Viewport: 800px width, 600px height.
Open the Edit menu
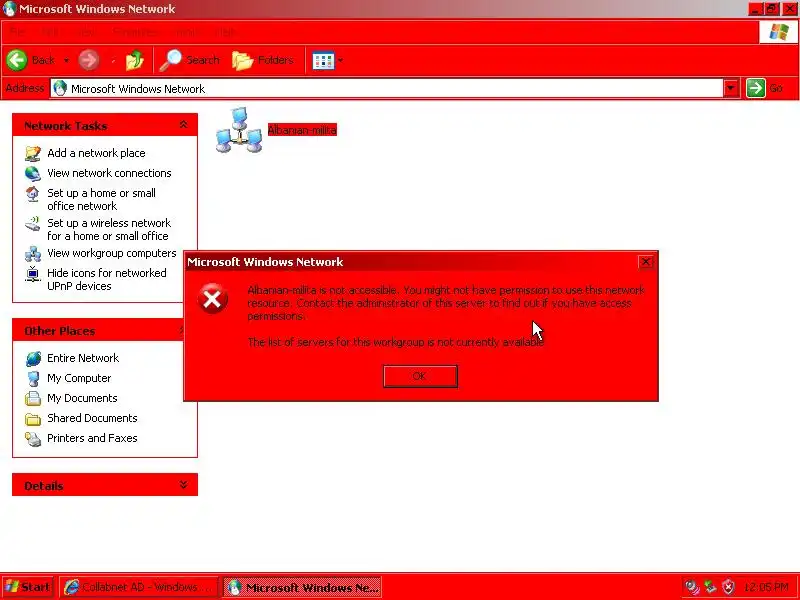49,32
